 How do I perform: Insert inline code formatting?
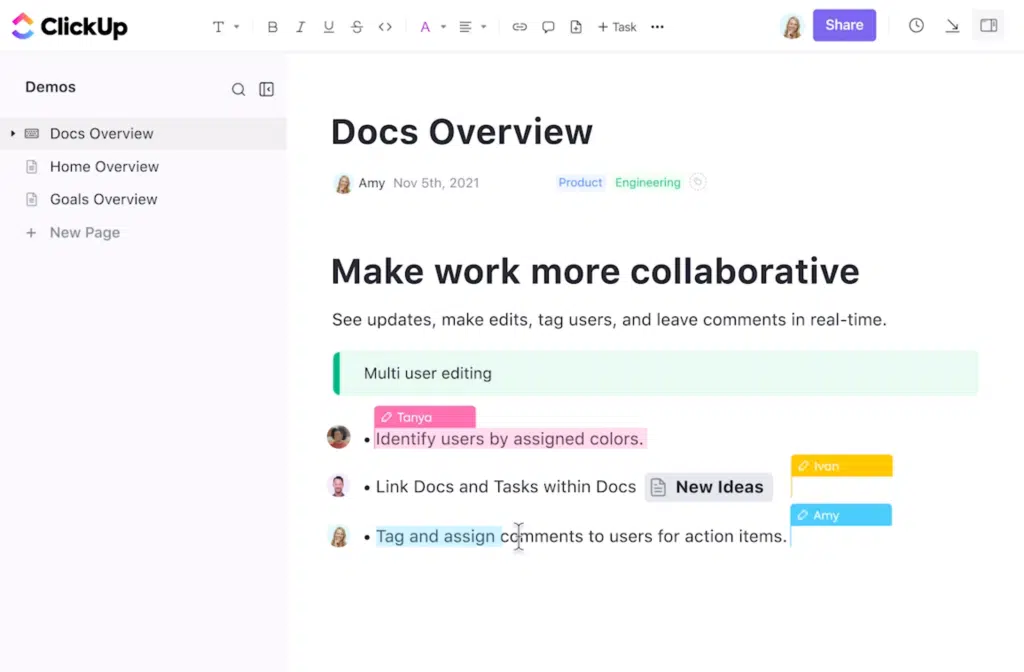tap(385, 27)
